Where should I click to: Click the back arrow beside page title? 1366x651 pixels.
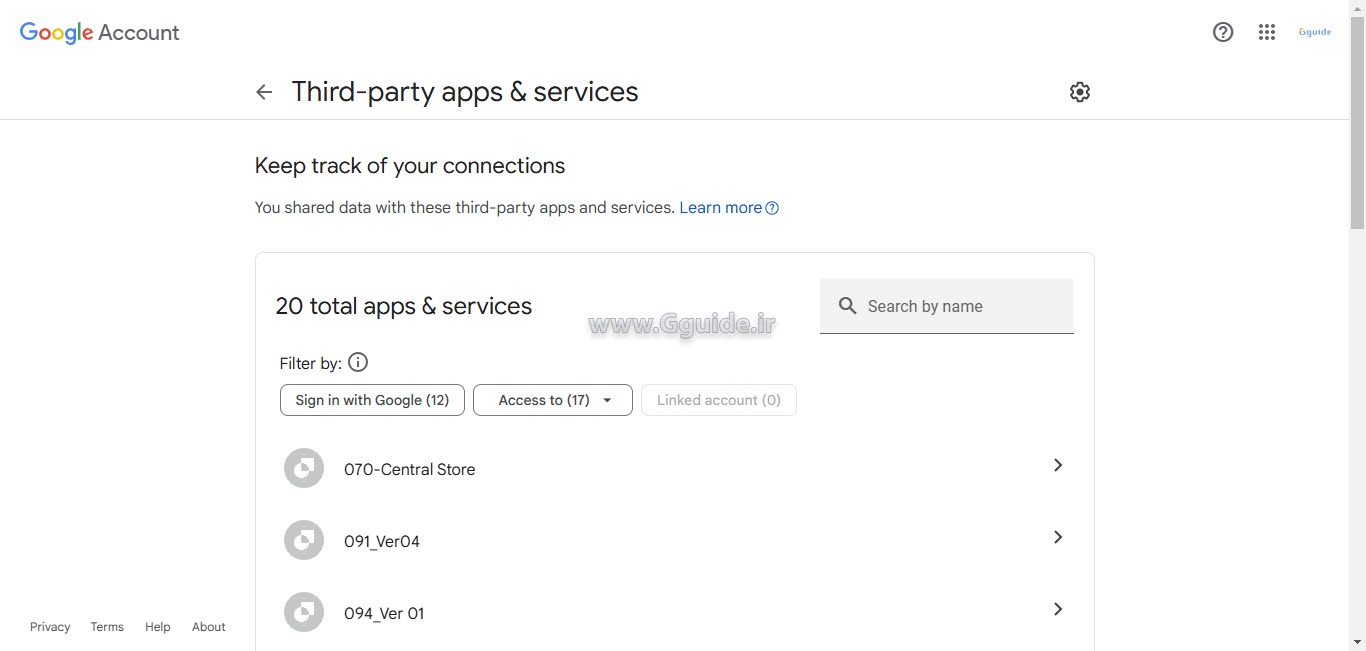coord(264,92)
